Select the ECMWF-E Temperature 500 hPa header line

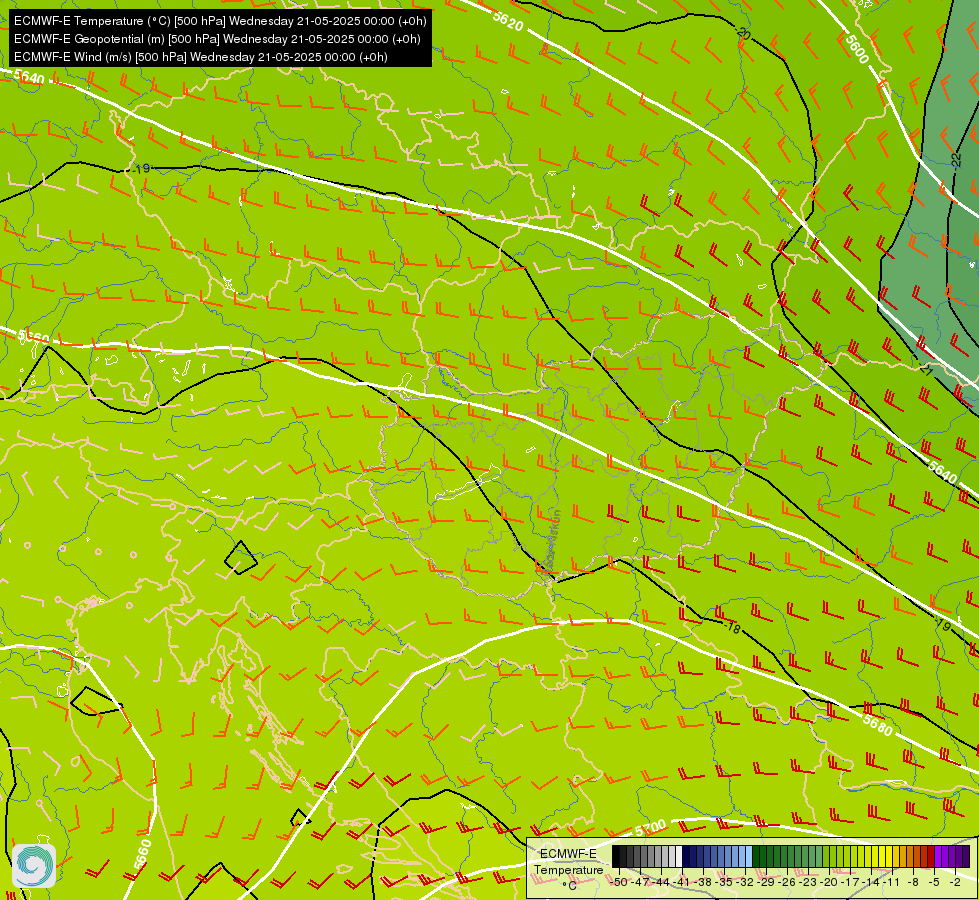(220, 21)
